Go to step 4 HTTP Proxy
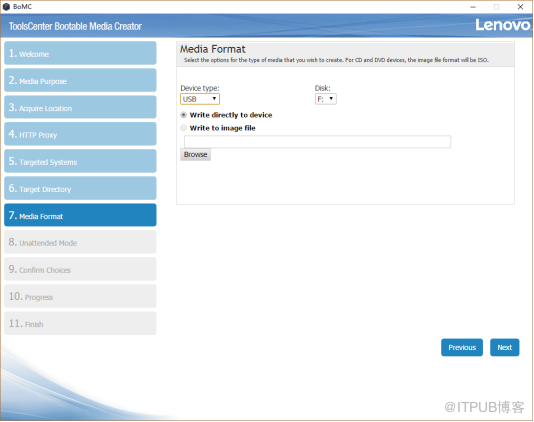 pyautogui.click(x=80, y=134)
